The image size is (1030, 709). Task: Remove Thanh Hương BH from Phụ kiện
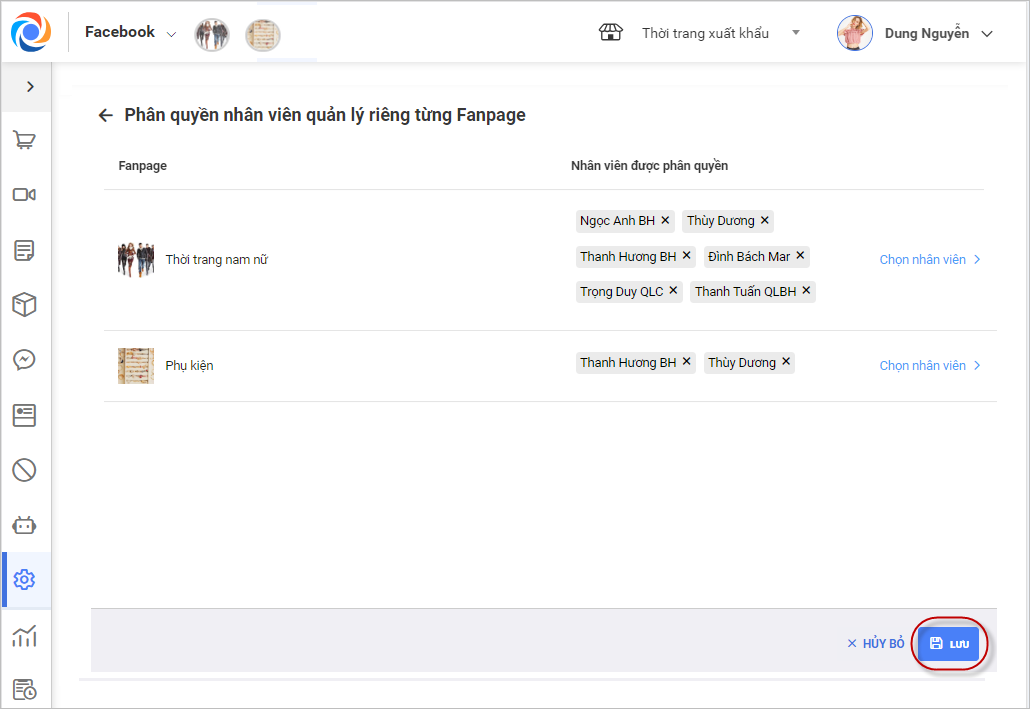click(686, 361)
